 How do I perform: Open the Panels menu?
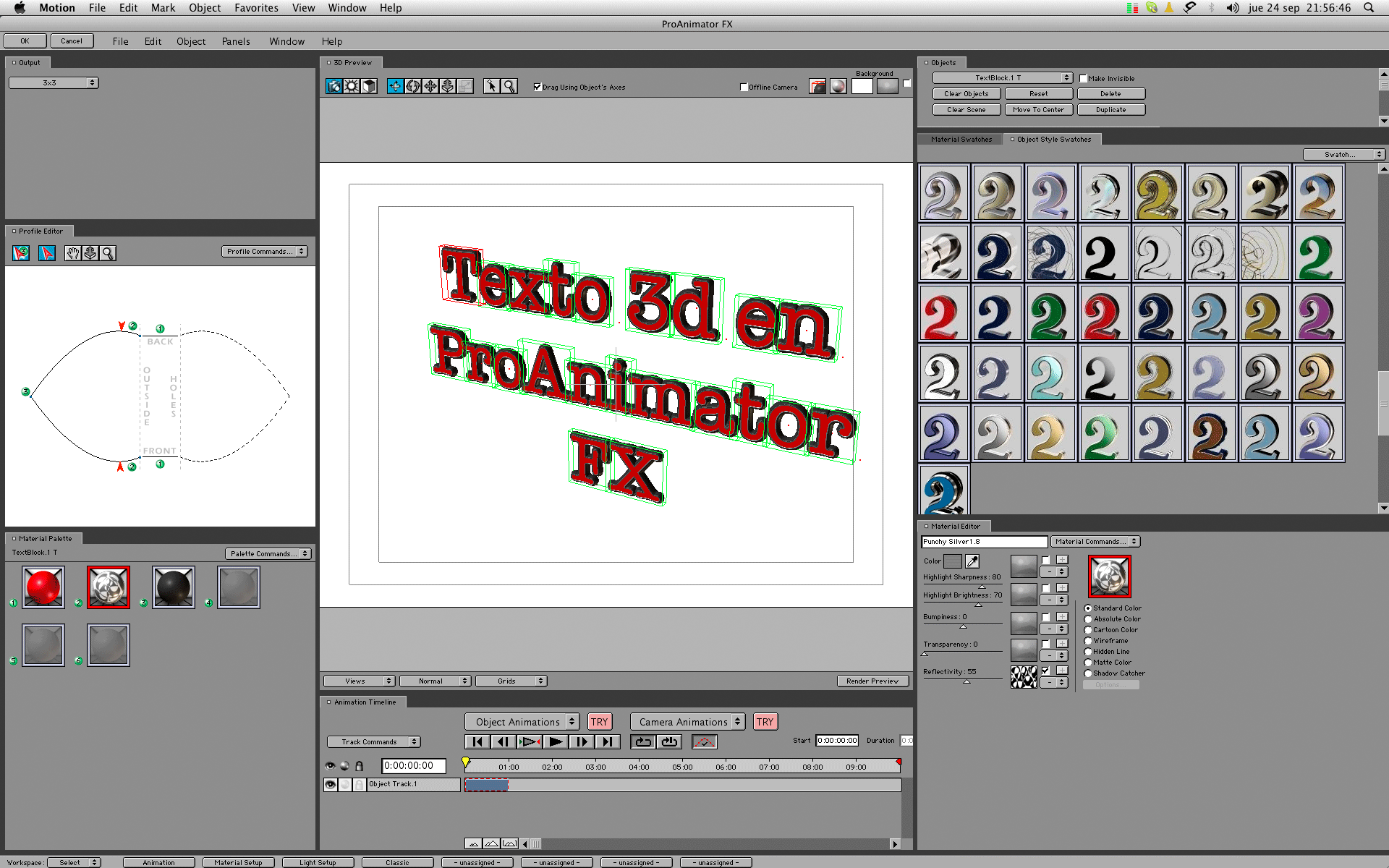[x=236, y=41]
